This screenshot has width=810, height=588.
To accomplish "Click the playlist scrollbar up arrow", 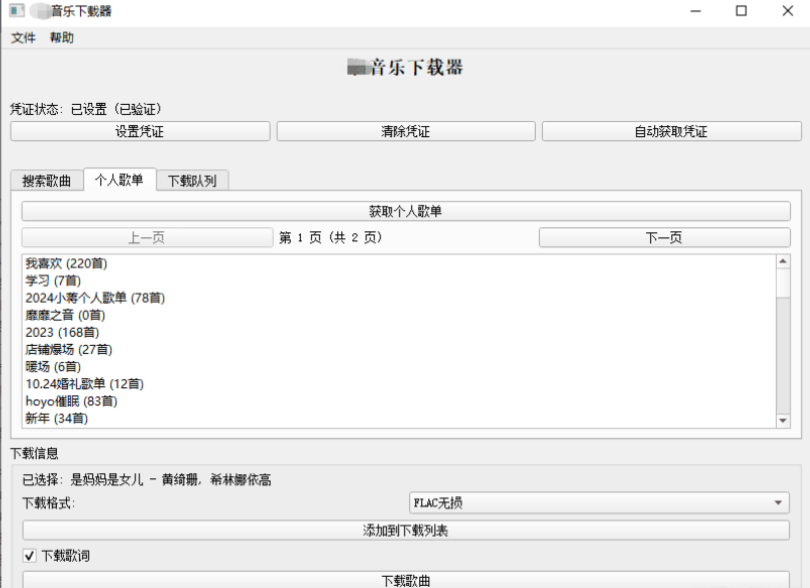I will tap(783, 262).
